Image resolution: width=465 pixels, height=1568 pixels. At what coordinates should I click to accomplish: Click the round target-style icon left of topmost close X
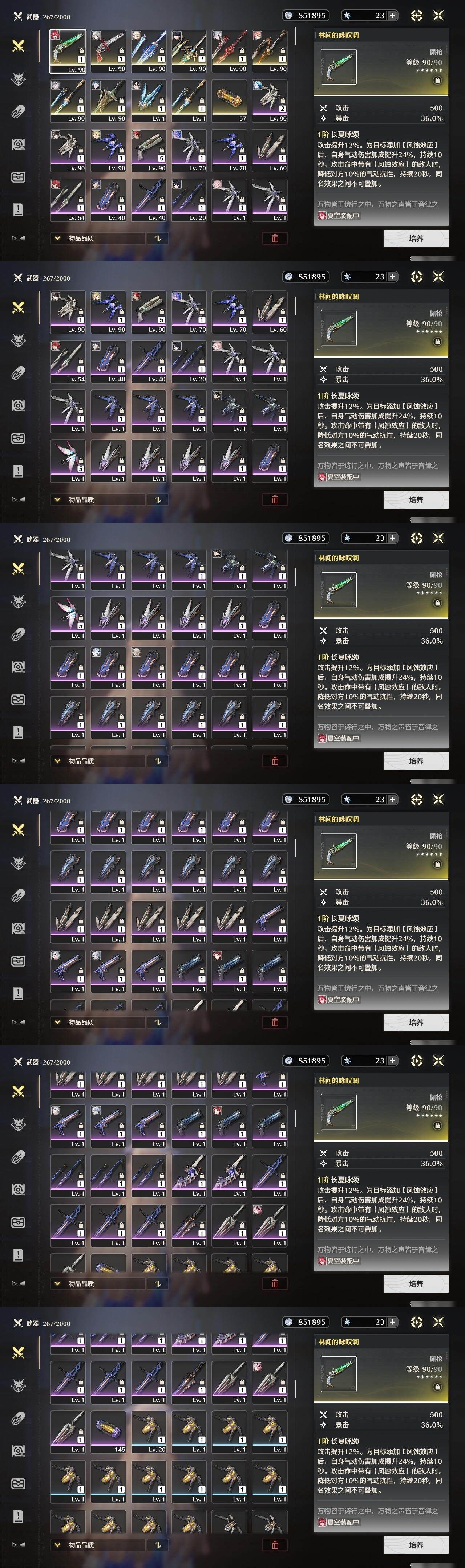[x=417, y=15]
